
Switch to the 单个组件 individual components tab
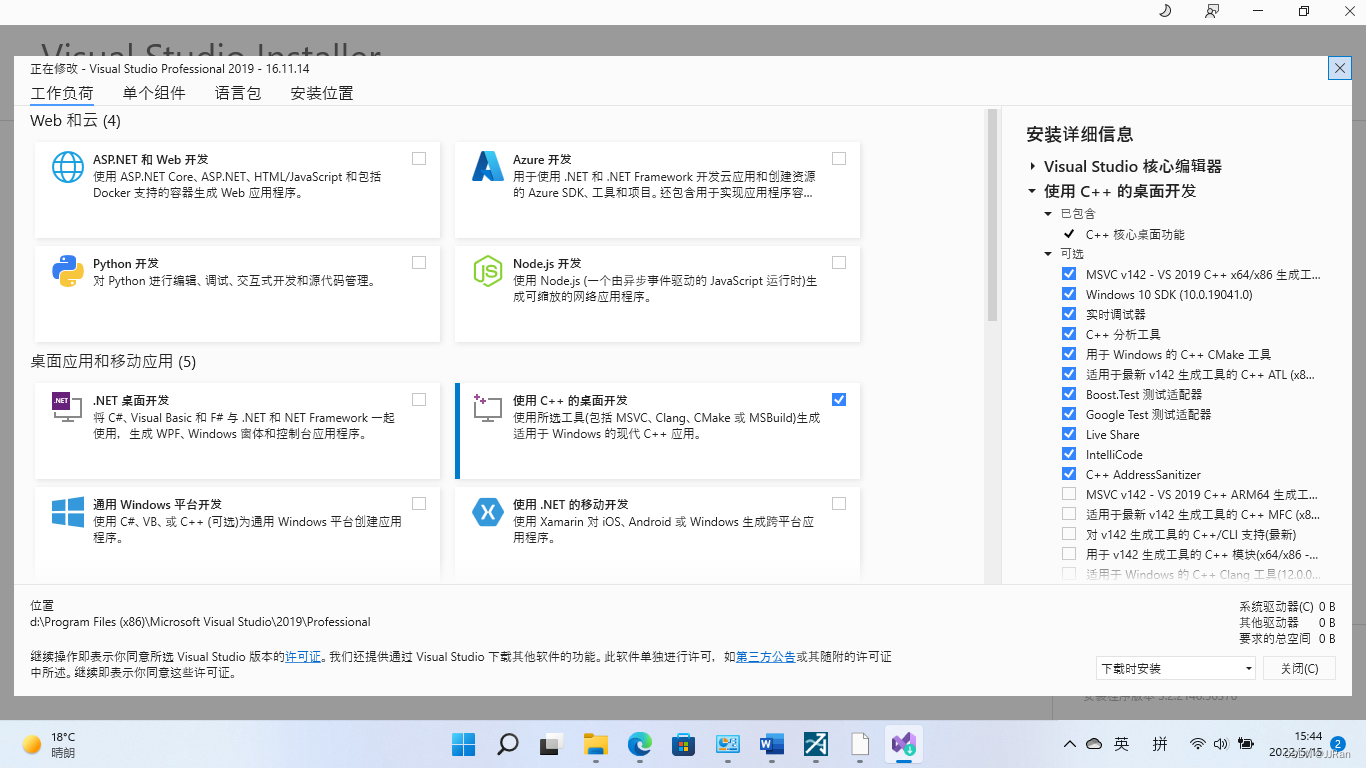point(154,93)
